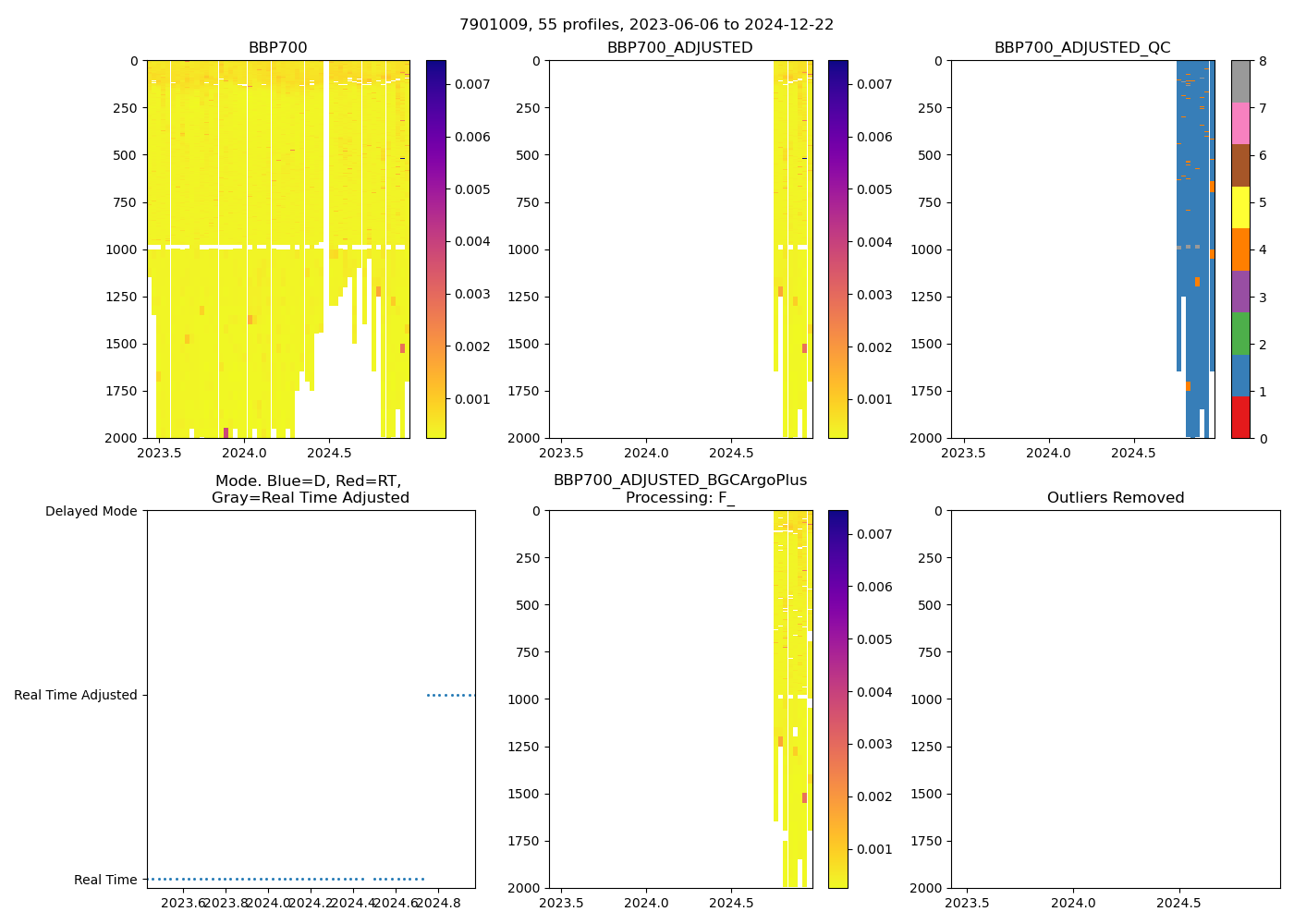
Task: Select the BBP700_ADJUSTED_QC plot title
Action: [1081, 48]
